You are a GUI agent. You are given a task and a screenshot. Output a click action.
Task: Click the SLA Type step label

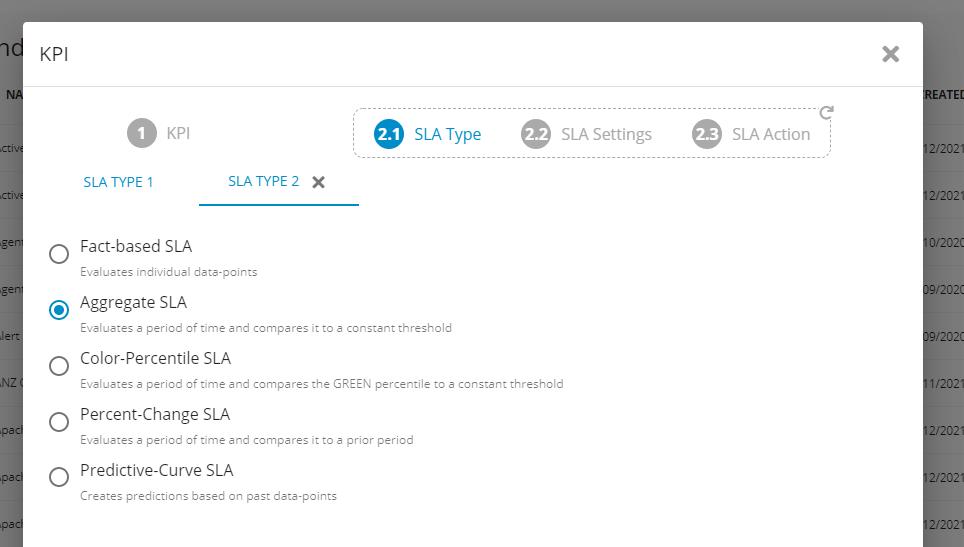click(x=447, y=134)
